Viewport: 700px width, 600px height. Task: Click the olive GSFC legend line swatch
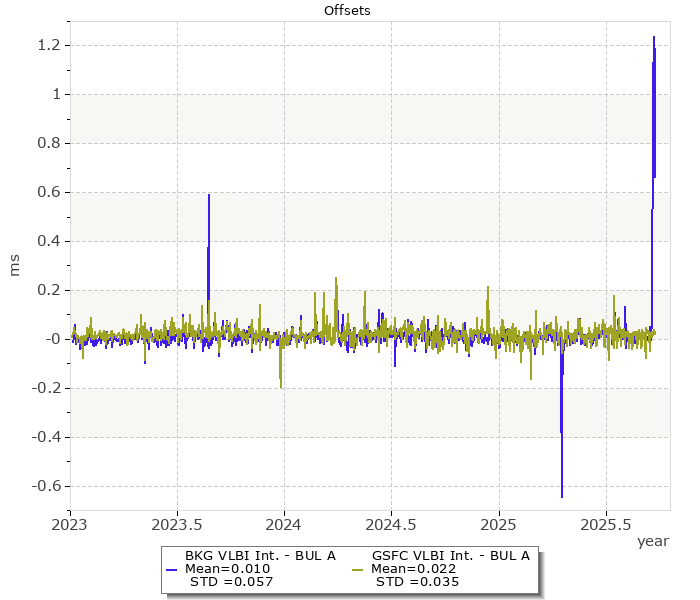[357, 569]
